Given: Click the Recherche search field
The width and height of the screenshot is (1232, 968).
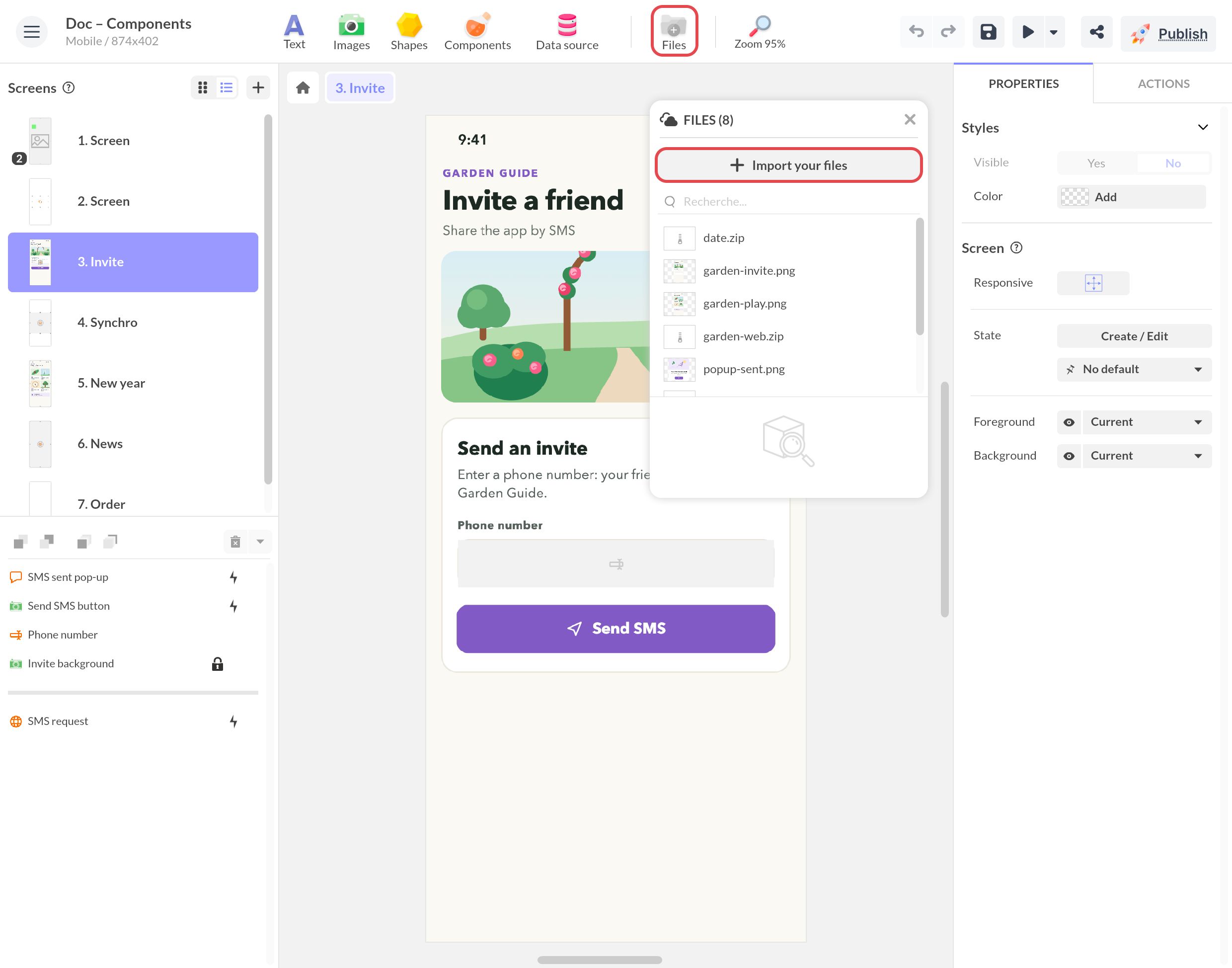Looking at the screenshot, I should pyautogui.click(x=788, y=202).
